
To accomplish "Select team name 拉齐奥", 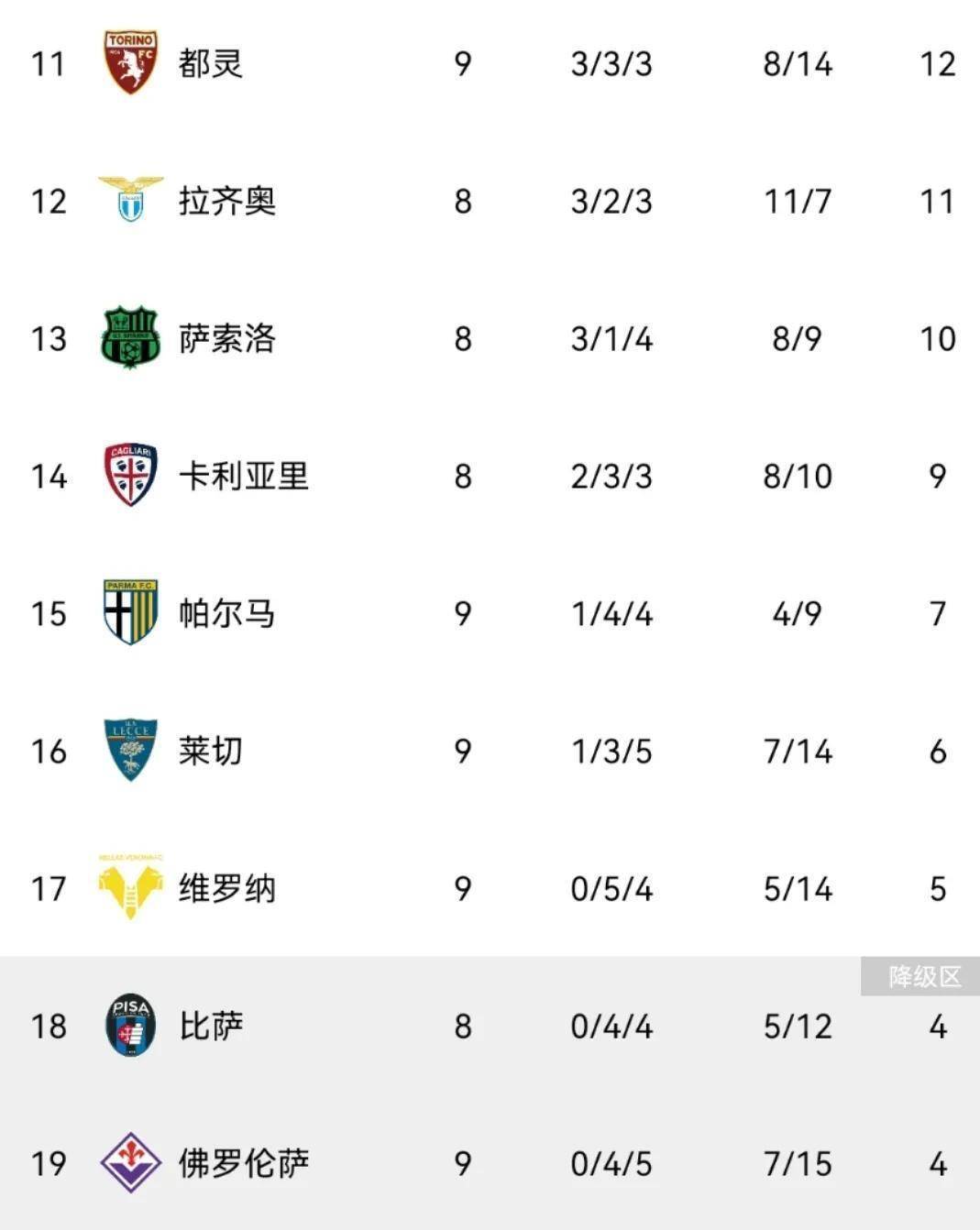I will pos(227,201).
